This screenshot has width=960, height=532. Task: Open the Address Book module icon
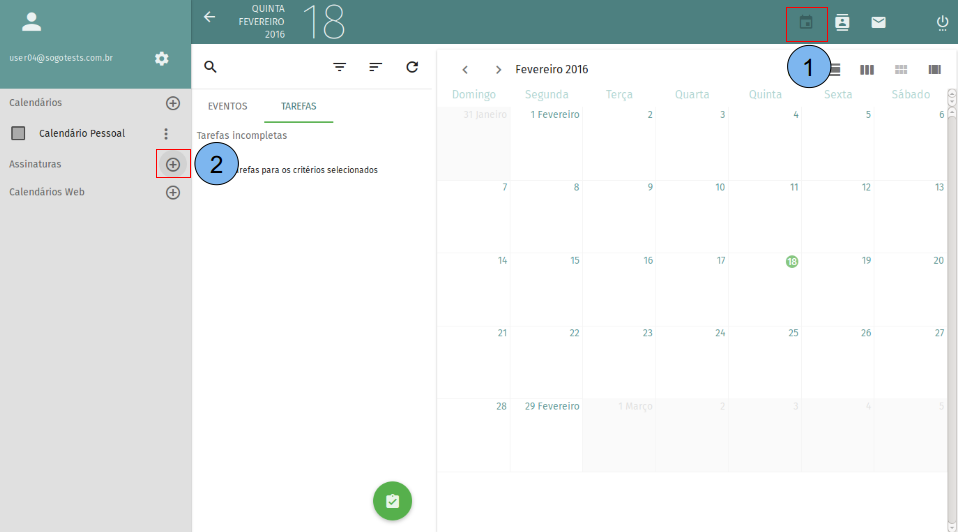click(842, 22)
